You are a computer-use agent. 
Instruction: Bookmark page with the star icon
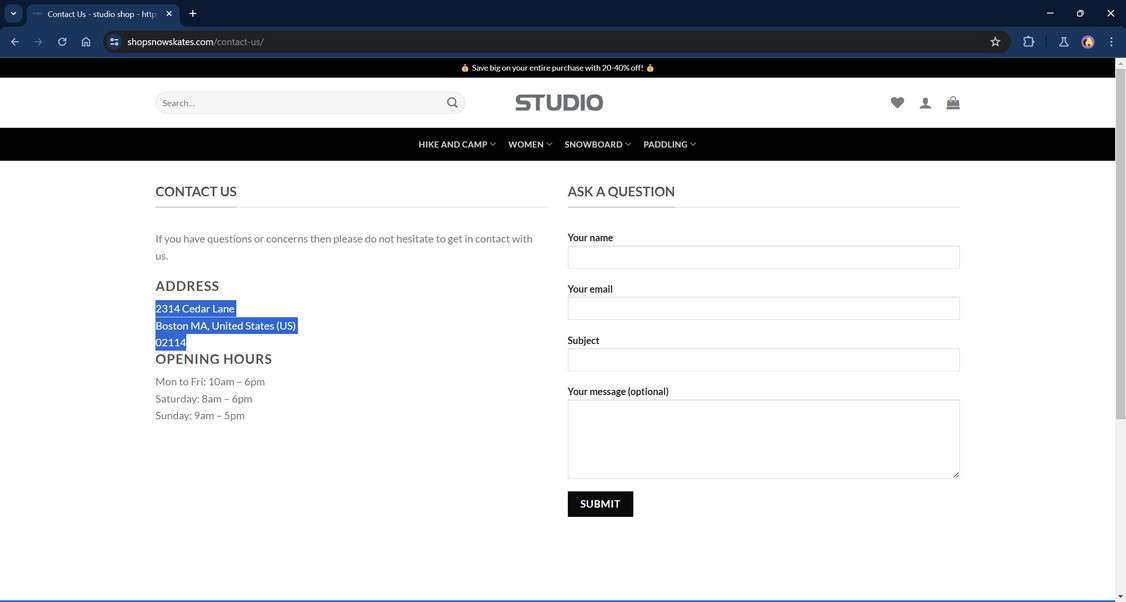tap(995, 42)
